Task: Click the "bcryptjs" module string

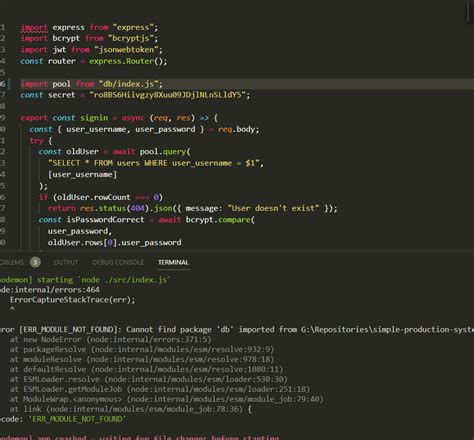Action: pyautogui.click(x=131, y=38)
